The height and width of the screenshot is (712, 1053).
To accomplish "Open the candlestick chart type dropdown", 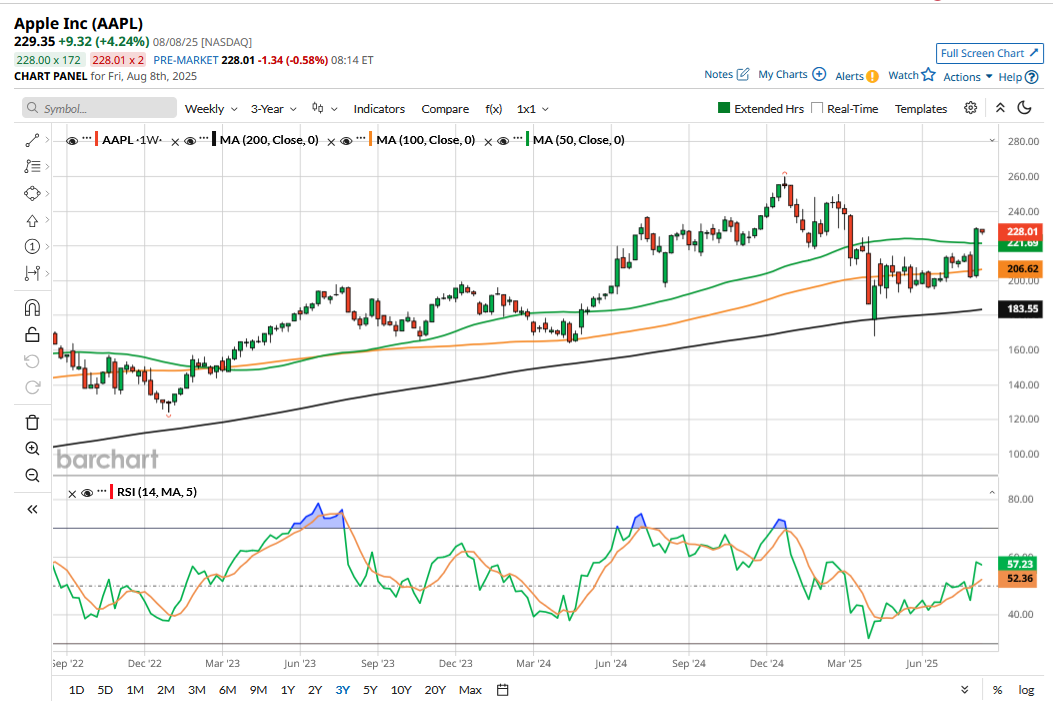I will (x=324, y=108).
